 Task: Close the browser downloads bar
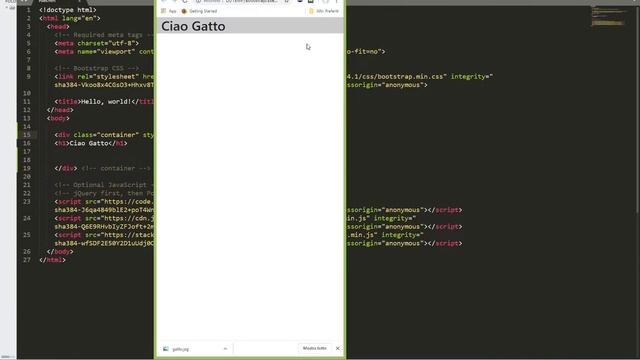pos(338,348)
